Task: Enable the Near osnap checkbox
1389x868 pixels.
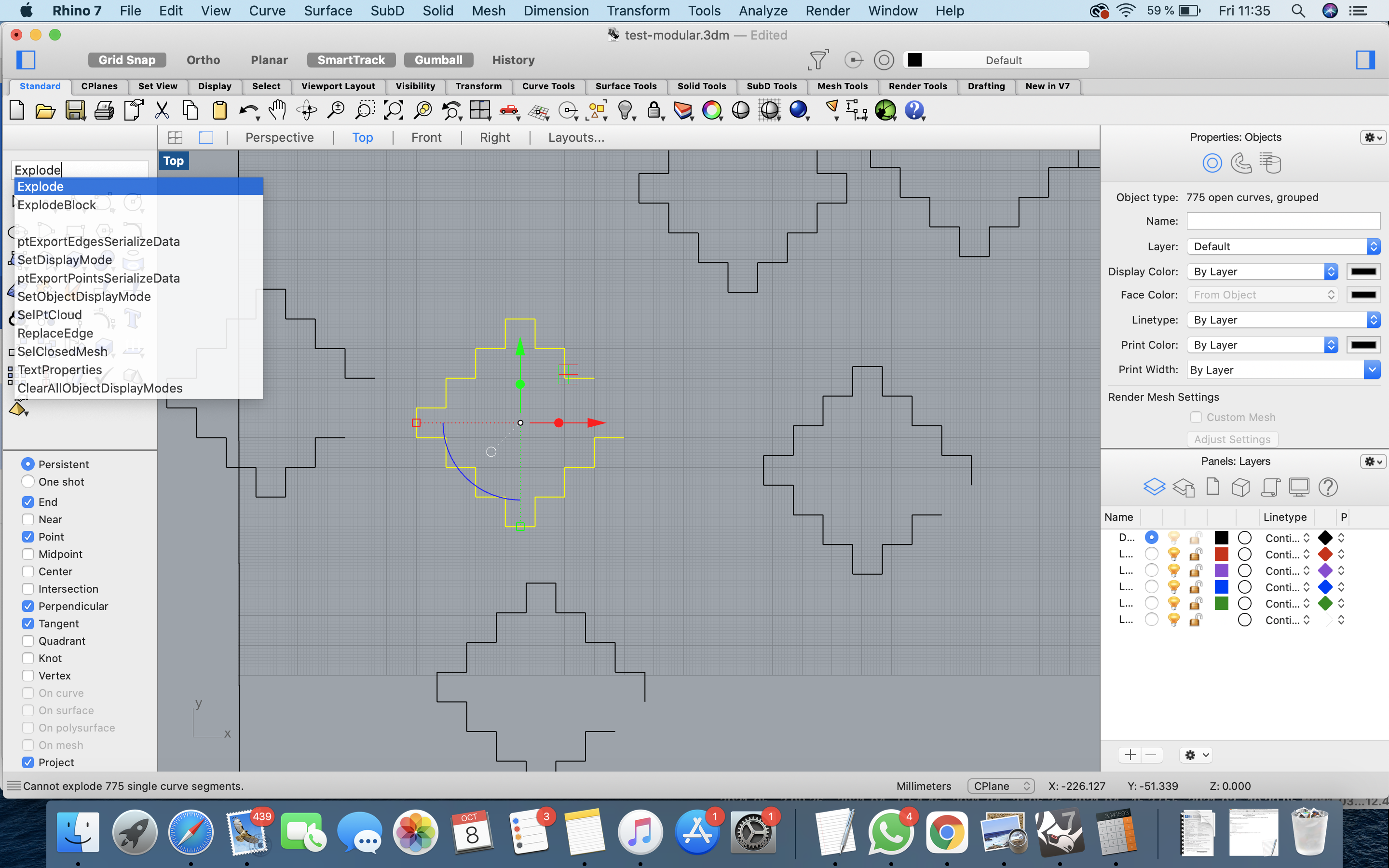Action: tap(27, 519)
